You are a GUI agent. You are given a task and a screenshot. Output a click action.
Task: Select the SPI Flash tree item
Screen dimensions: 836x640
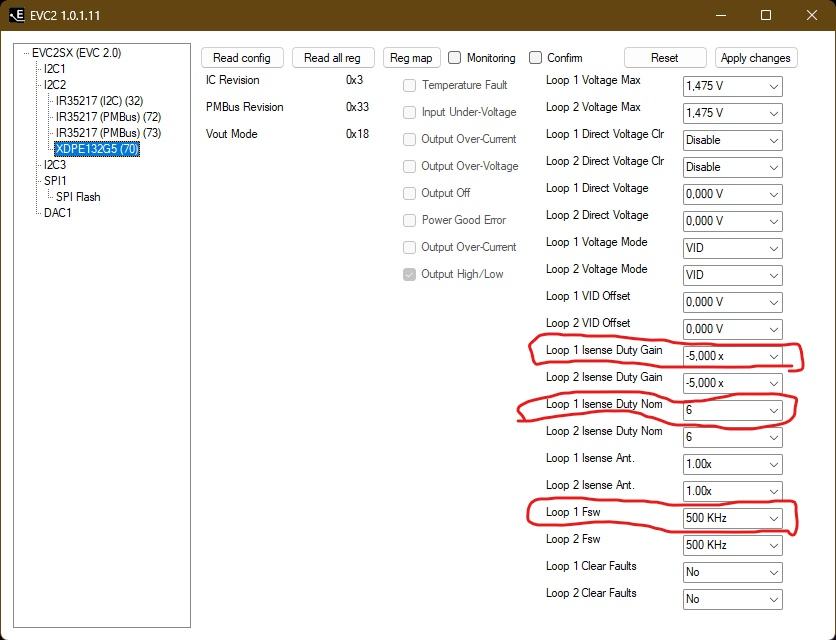pyautogui.click(x=78, y=197)
